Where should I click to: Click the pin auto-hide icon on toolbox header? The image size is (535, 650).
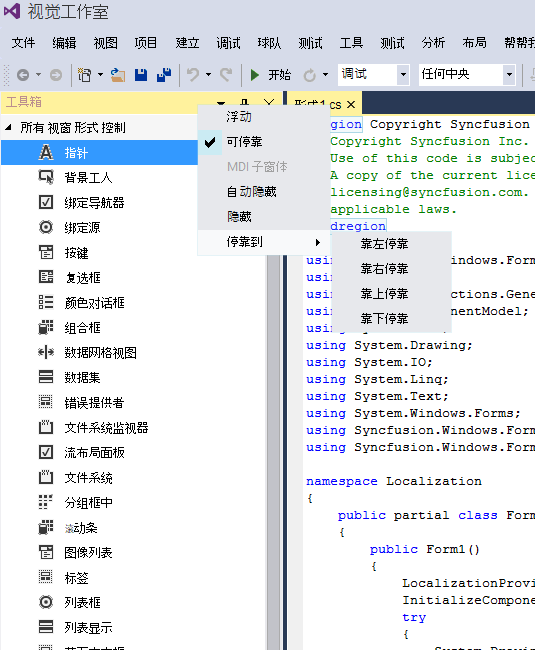[x=245, y=102]
